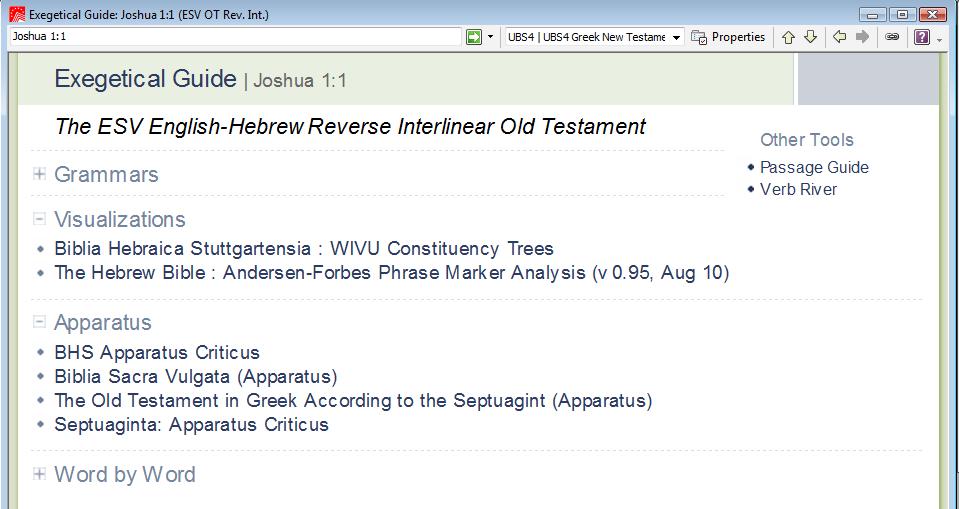
Task: Expand the Grammars section
Action: click(39, 174)
